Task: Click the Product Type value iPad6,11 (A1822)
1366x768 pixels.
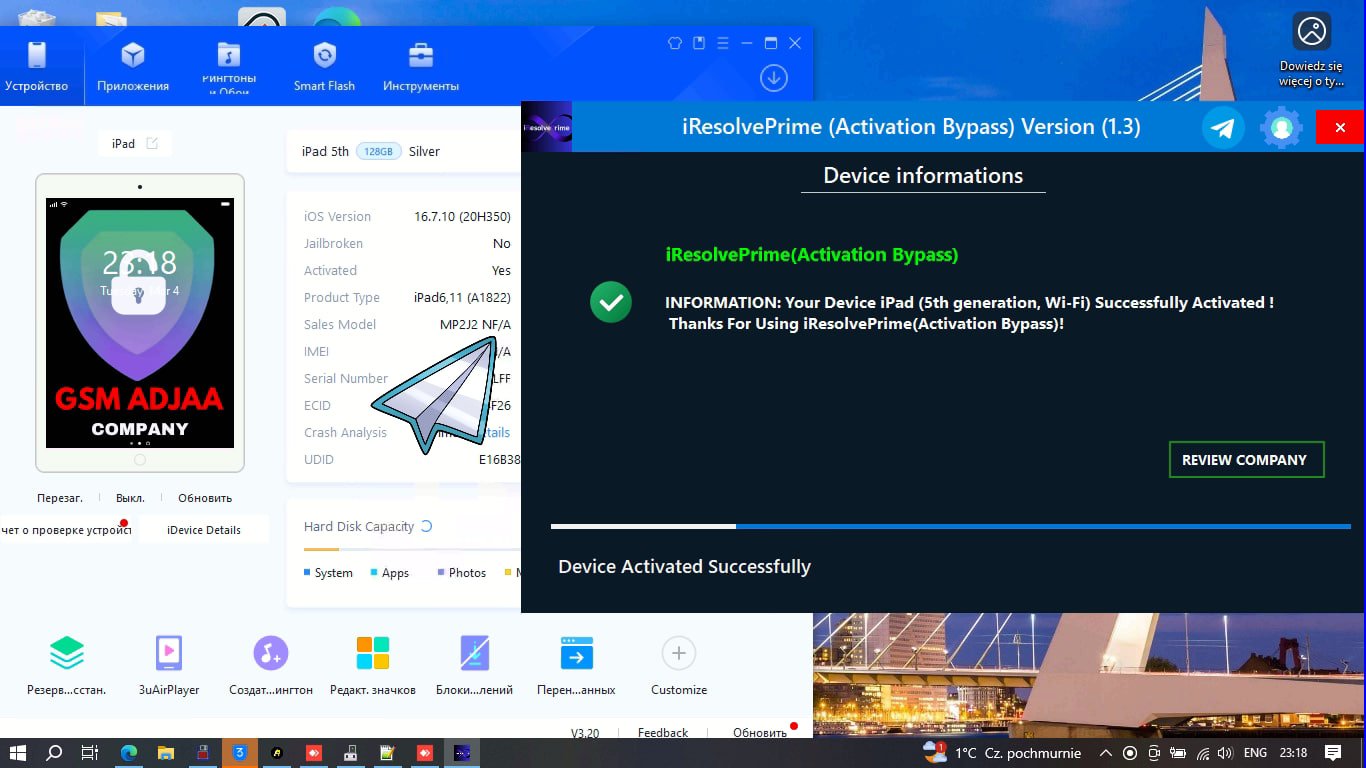Action: coord(462,297)
